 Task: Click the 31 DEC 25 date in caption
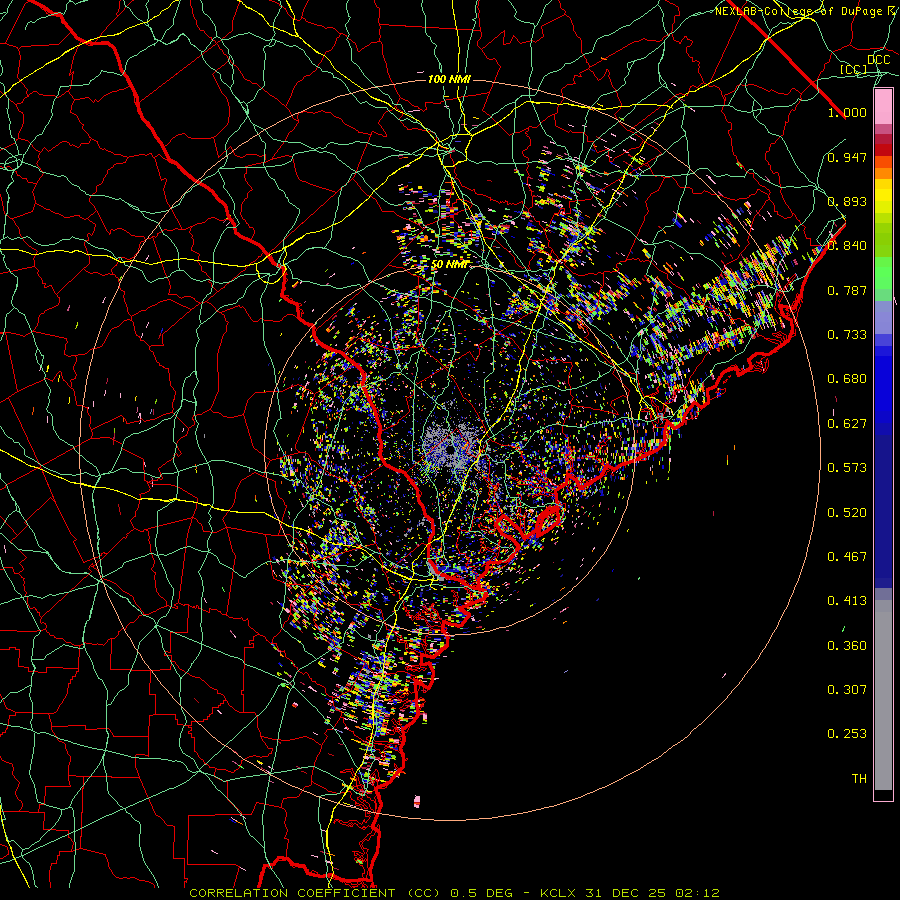point(626,893)
